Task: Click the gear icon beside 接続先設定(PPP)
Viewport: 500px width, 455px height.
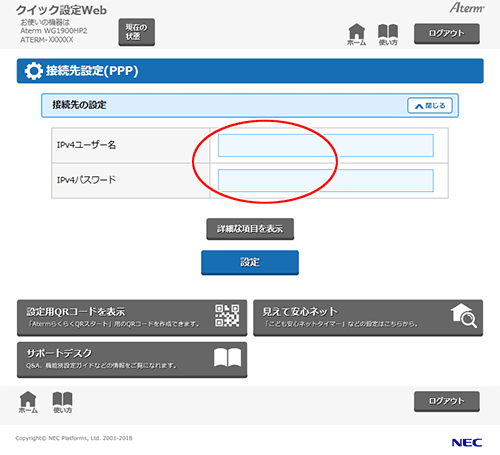Action: 33,71
